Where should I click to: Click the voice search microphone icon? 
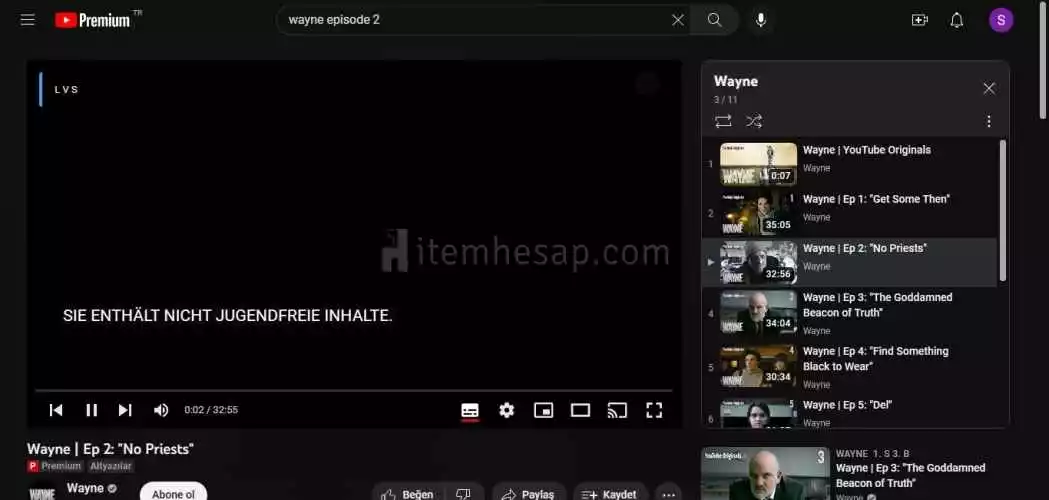tap(761, 20)
